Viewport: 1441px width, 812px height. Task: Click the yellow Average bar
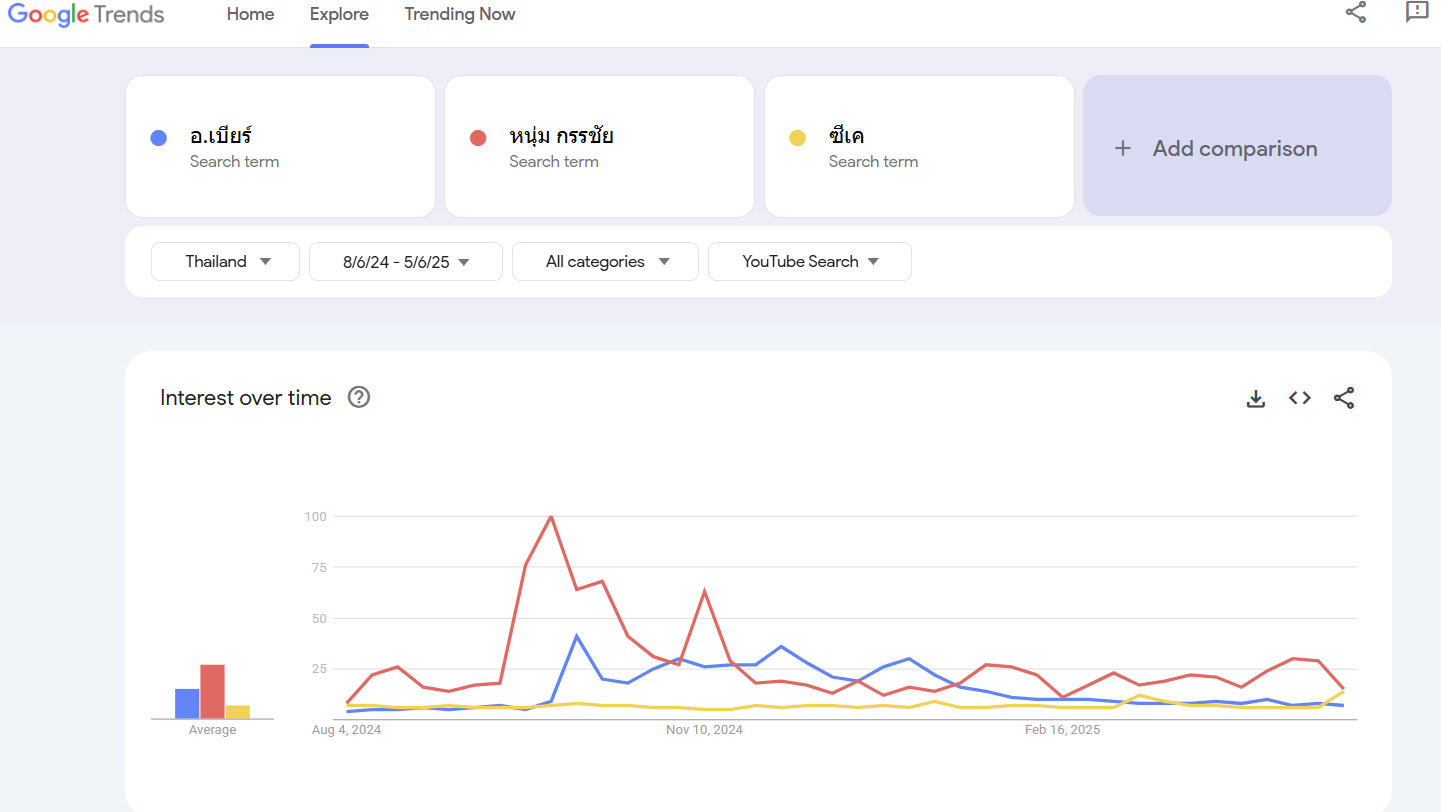point(237,712)
